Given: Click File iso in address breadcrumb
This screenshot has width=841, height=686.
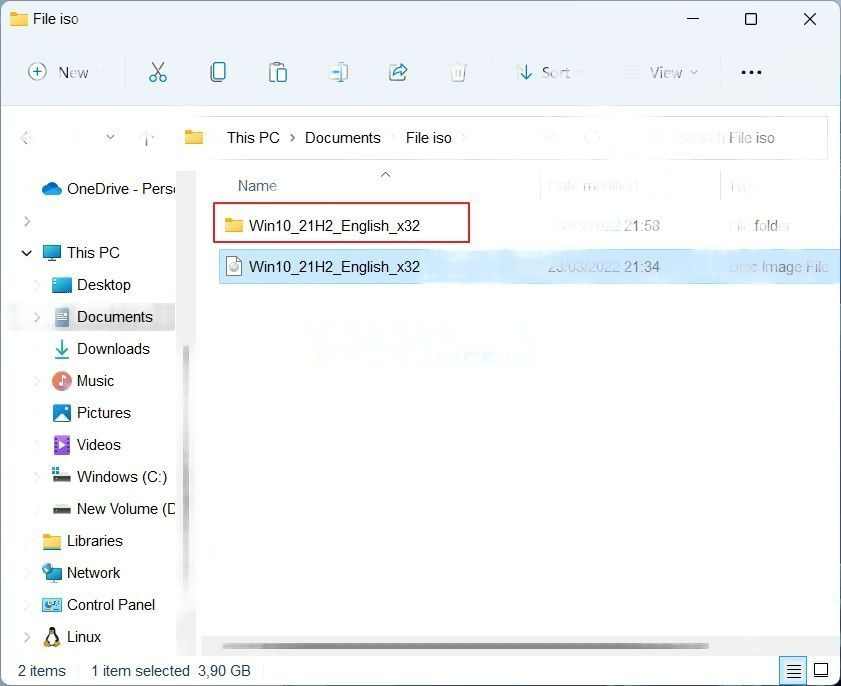Looking at the screenshot, I should tap(428, 138).
